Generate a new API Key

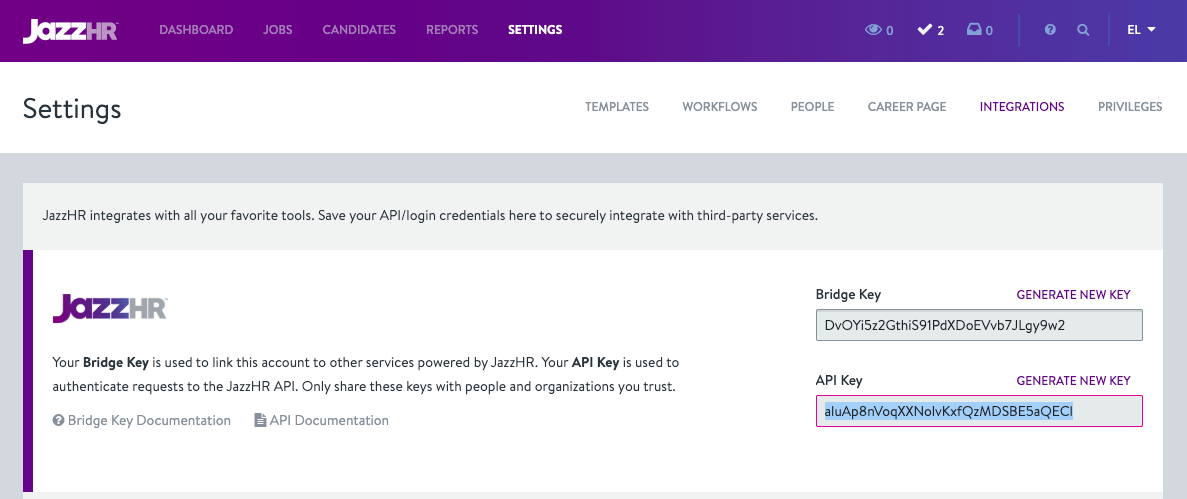pos(1073,381)
